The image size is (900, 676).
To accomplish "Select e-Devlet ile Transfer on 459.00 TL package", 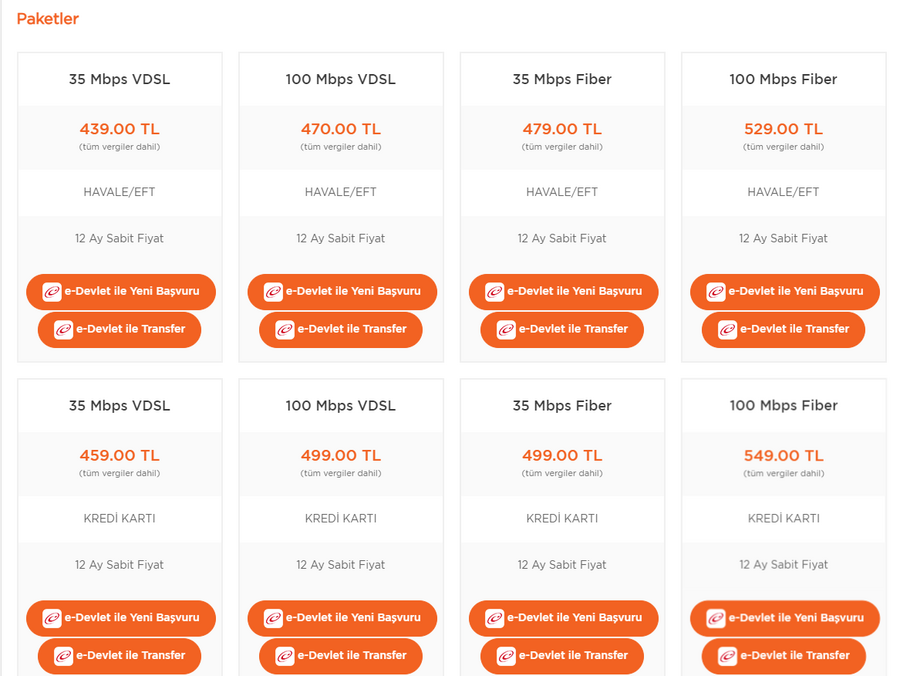I will point(119,656).
